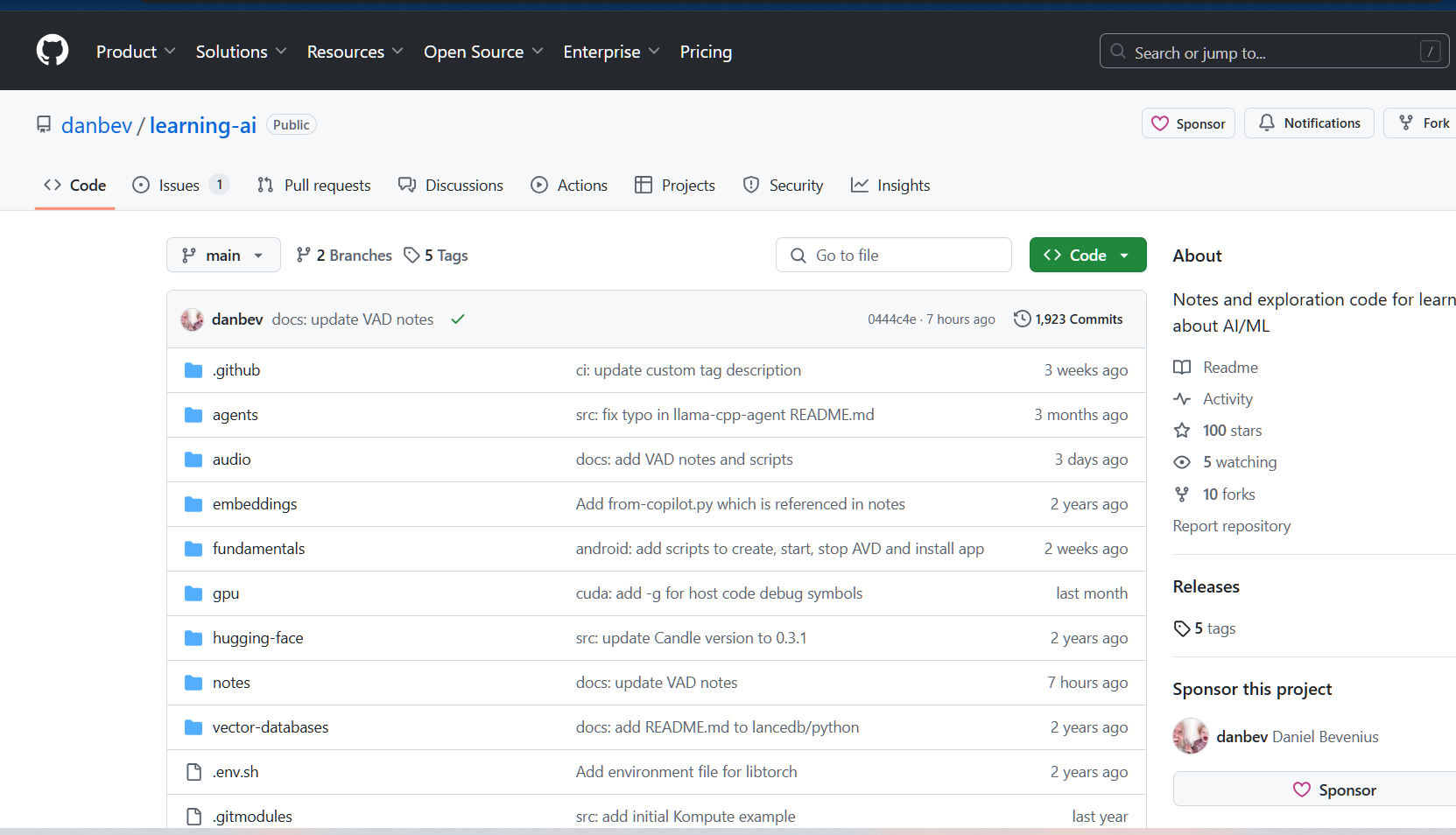Screen dimensions: 1456x835
Task: Open 'cuda: add -g for host code debug symbols' commit
Action: pyautogui.click(x=719, y=593)
